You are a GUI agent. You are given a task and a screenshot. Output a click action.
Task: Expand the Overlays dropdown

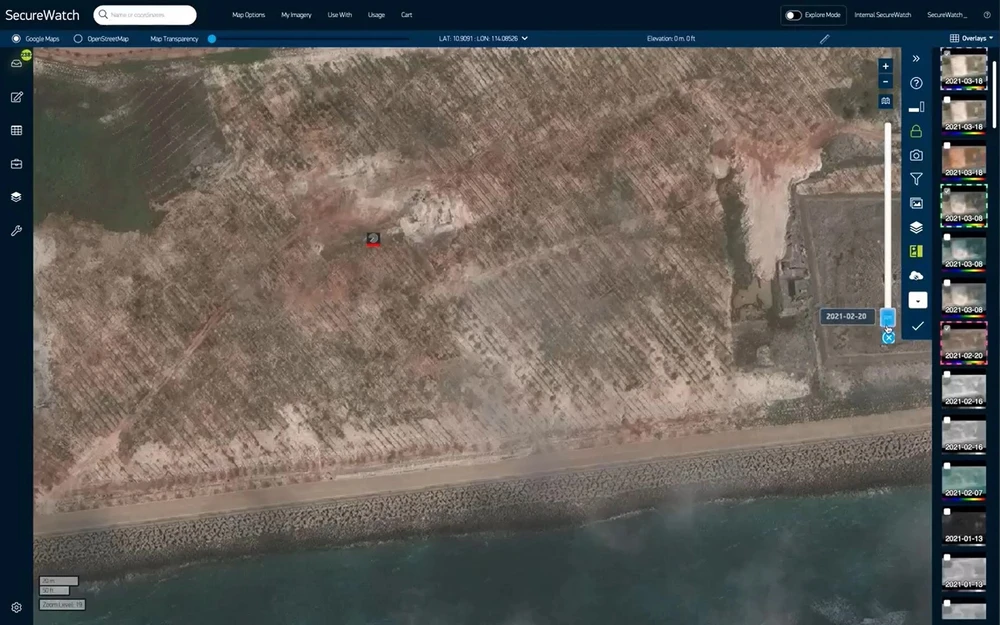(971, 38)
